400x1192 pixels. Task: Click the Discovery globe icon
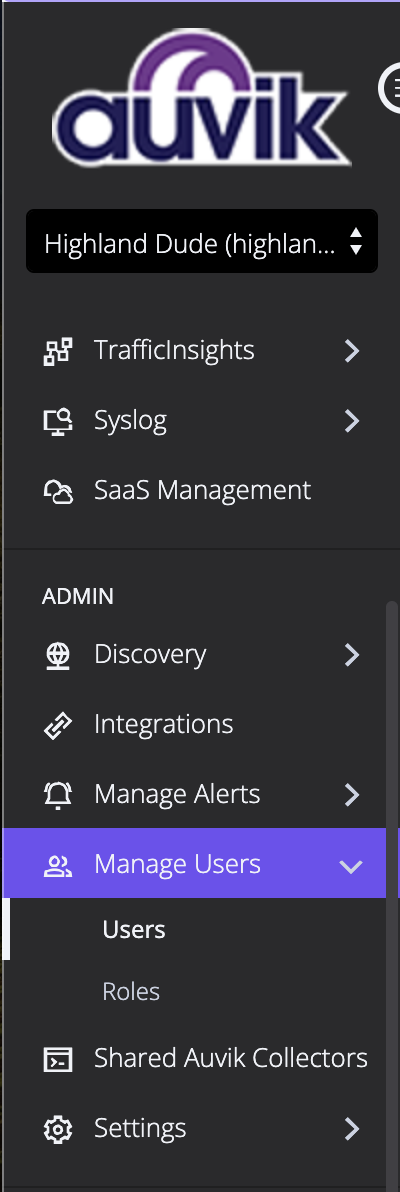click(x=58, y=654)
